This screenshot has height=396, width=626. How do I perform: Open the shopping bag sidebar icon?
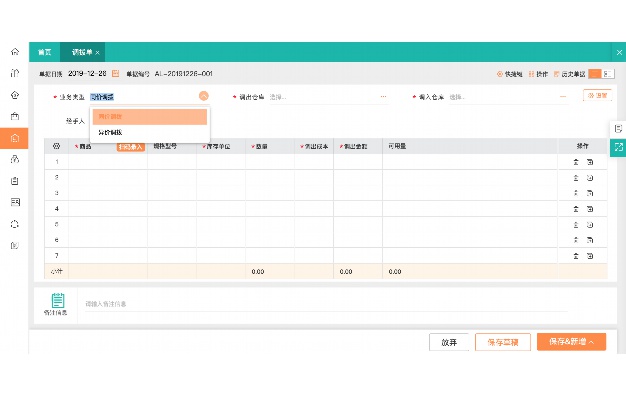[15, 116]
